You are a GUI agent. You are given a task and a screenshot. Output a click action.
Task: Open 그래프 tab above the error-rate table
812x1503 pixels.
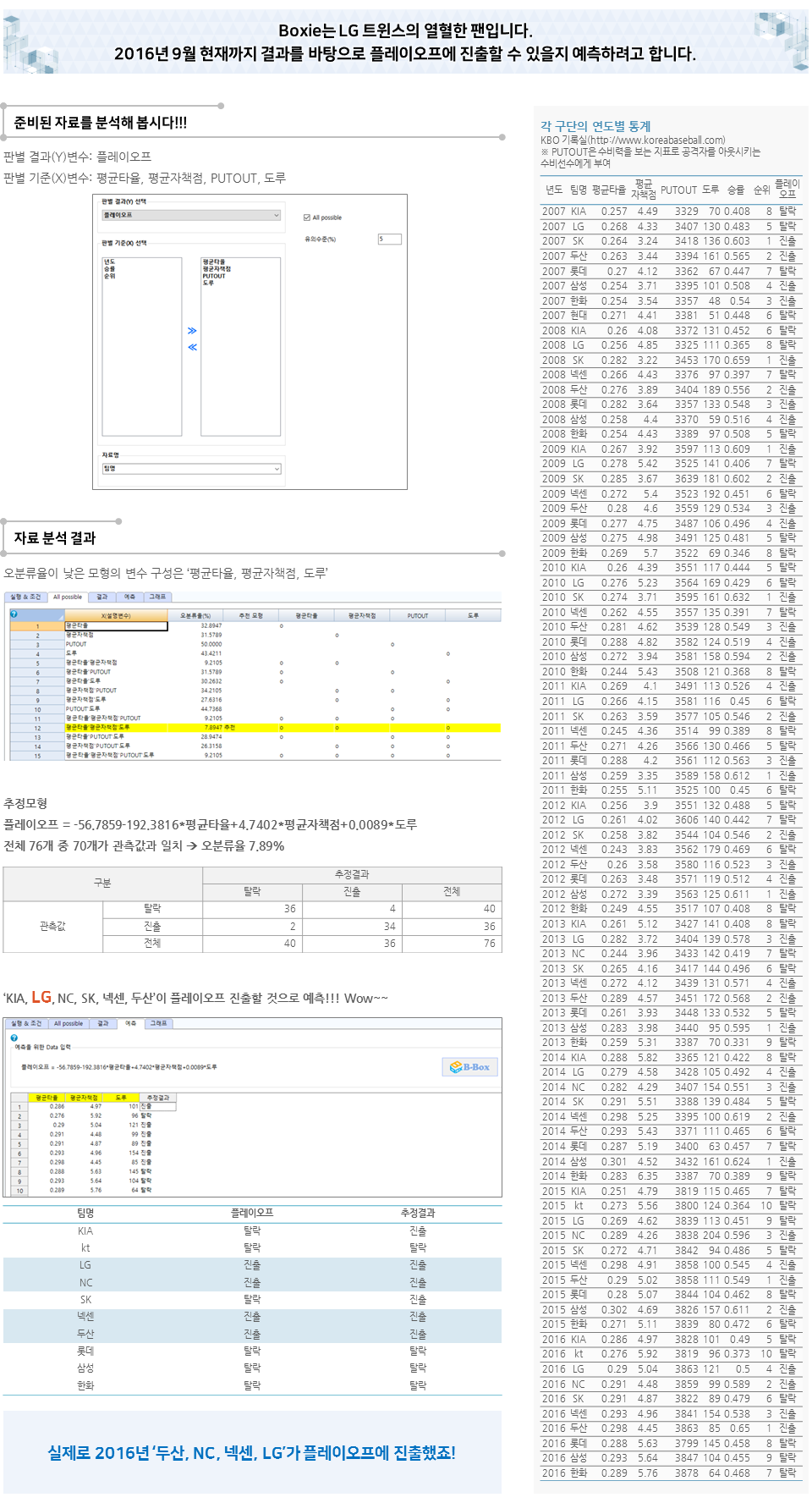coord(158,597)
